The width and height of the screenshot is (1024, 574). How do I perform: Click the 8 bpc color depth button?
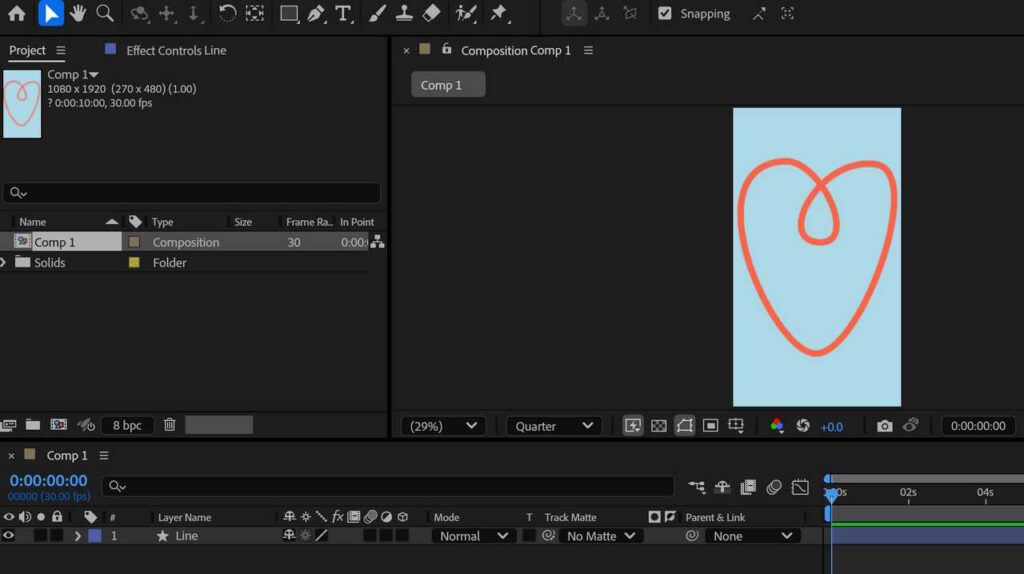coord(127,425)
